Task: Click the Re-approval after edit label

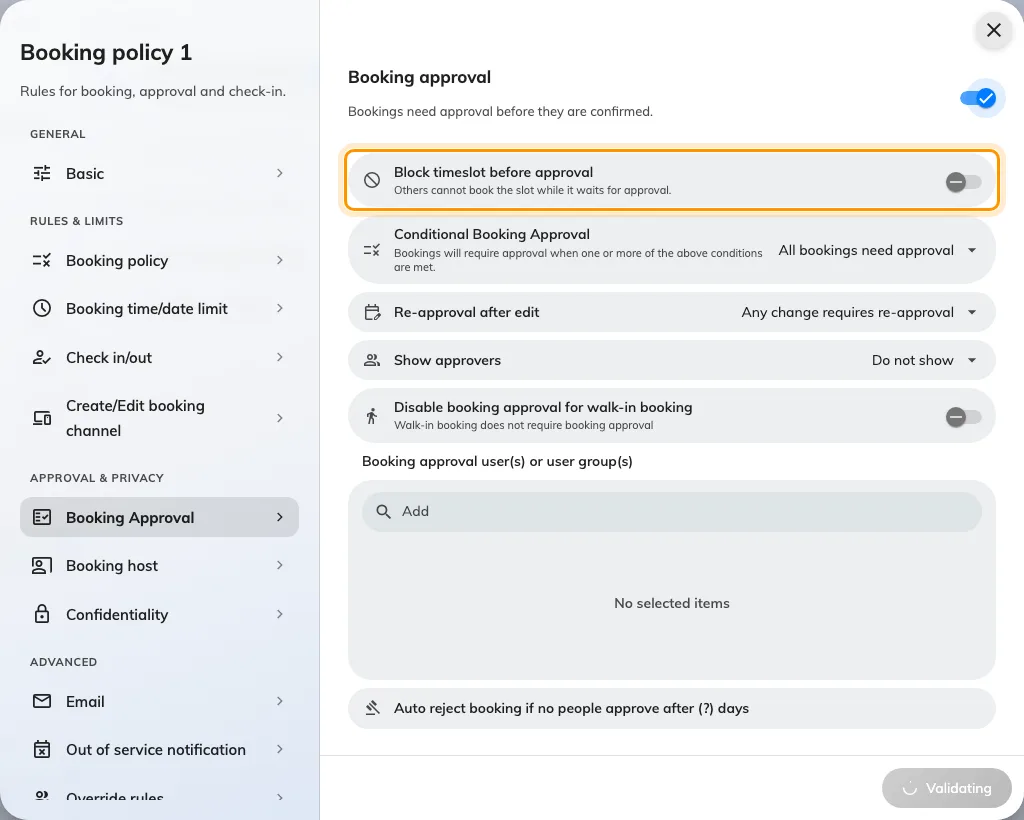Action: click(466, 312)
